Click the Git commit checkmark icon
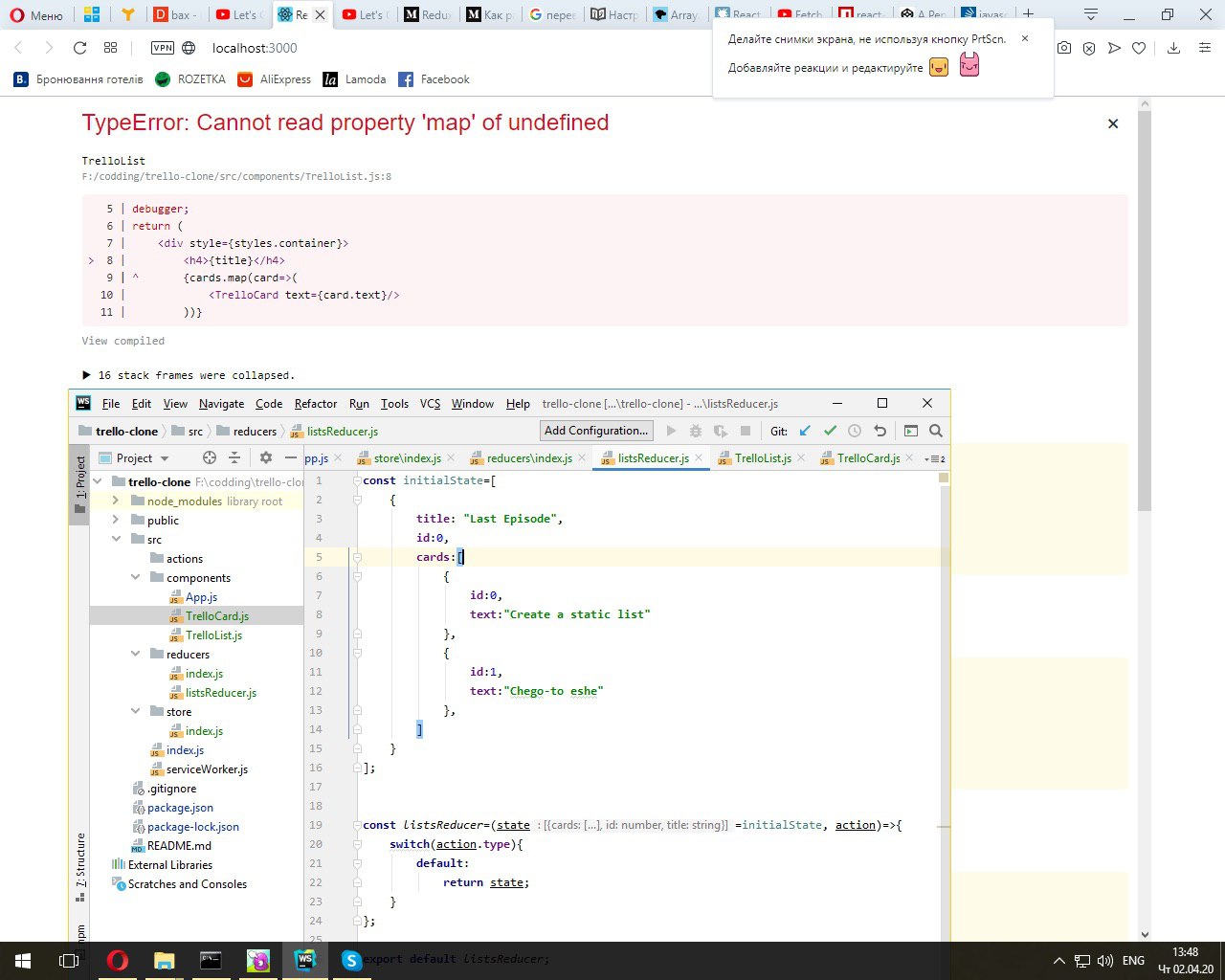 830,431
